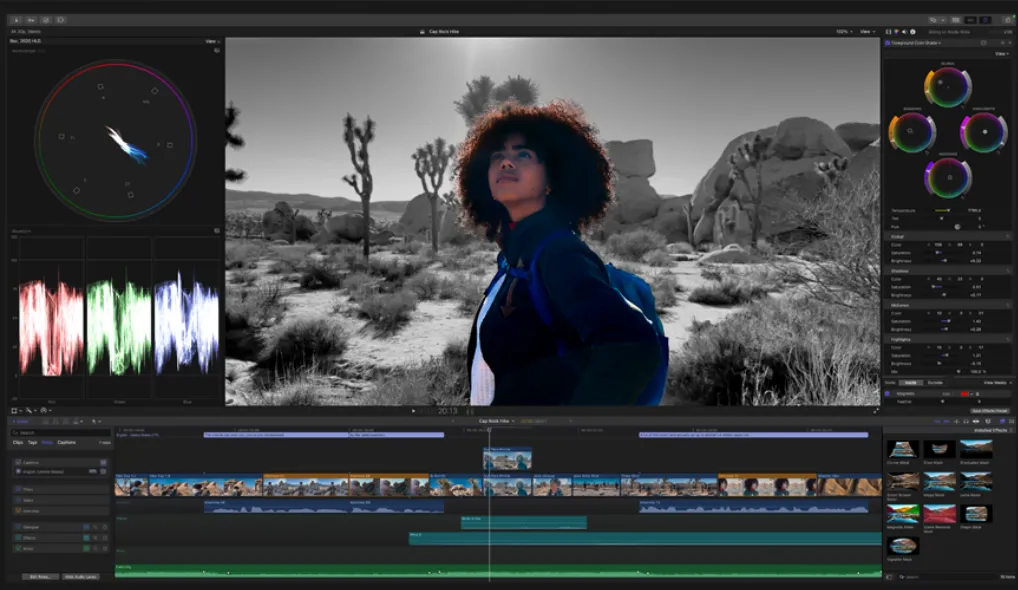Adjust the Feather slider
The width and height of the screenshot is (1018, 590).
point(943,402)
